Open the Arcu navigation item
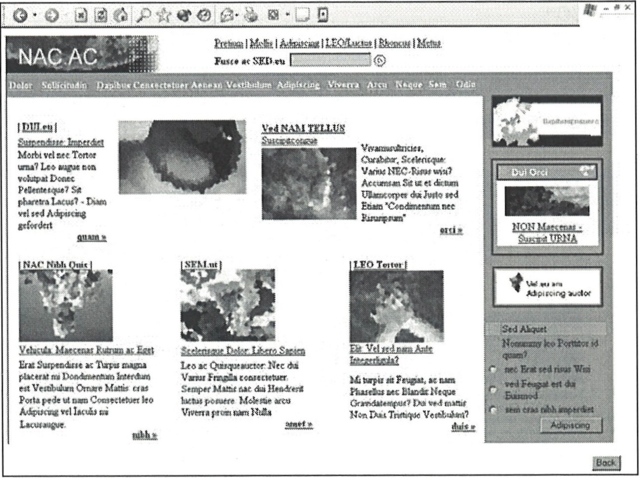Image resolution: width=640 pixels, height=478 pixels. [x=377, y=85]
